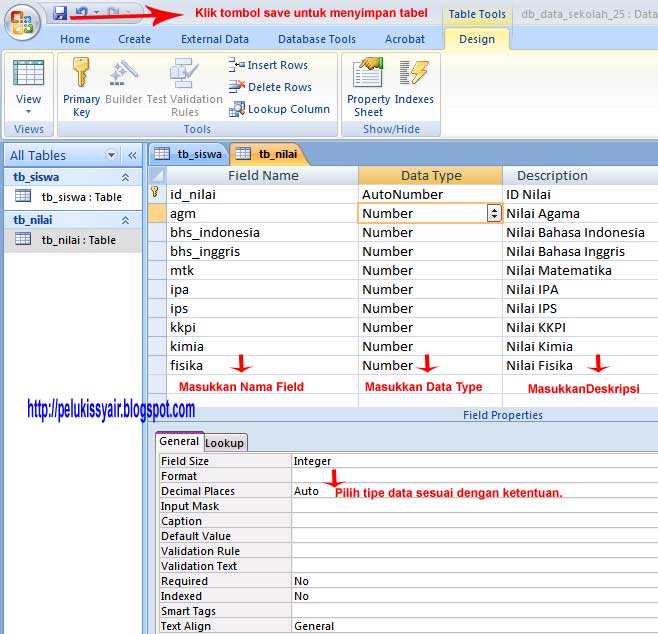
Task: Collapse the tb_nilai group
Action: (125, 220)
